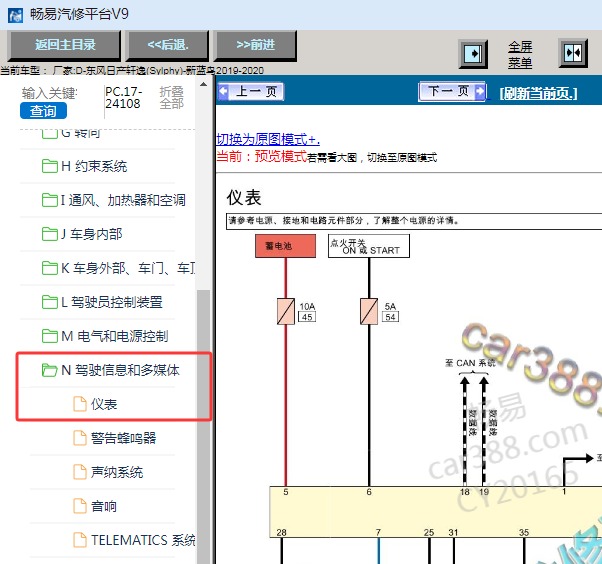602x564 pixels.
Task: Click the 畅易汽修平台V9 app icon in title bar
Action: [15, 15]
